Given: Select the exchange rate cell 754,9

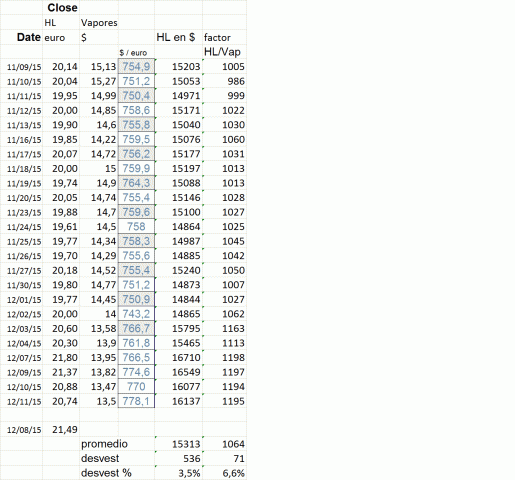Looking at the screenshot, I should pyautogui.click(x=136, y=66).
